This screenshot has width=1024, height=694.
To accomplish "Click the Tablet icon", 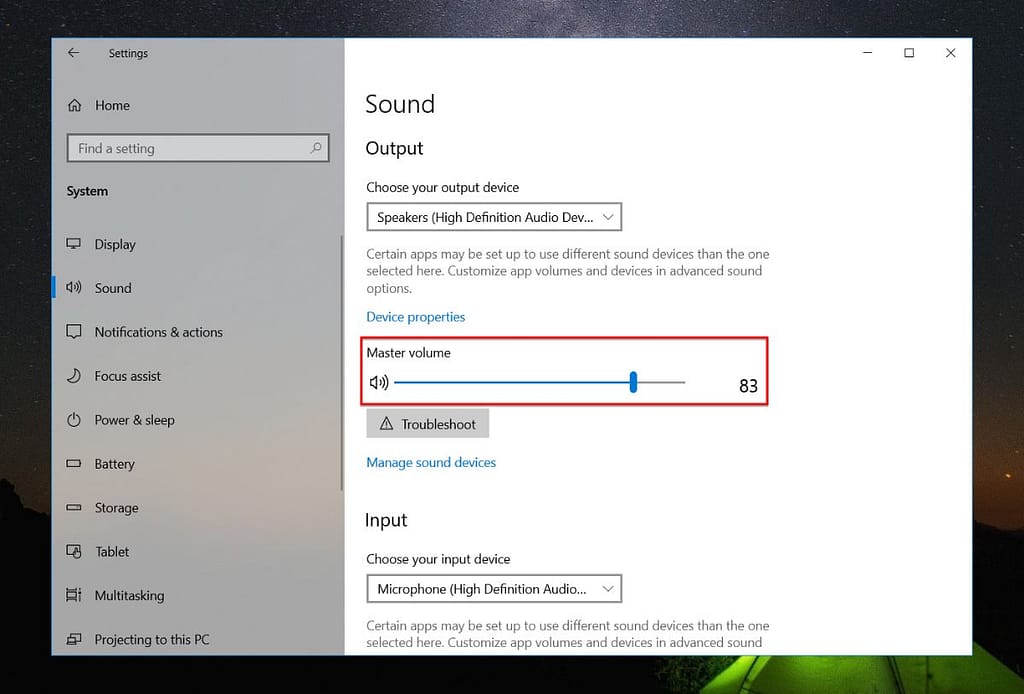I will [74, 552].
